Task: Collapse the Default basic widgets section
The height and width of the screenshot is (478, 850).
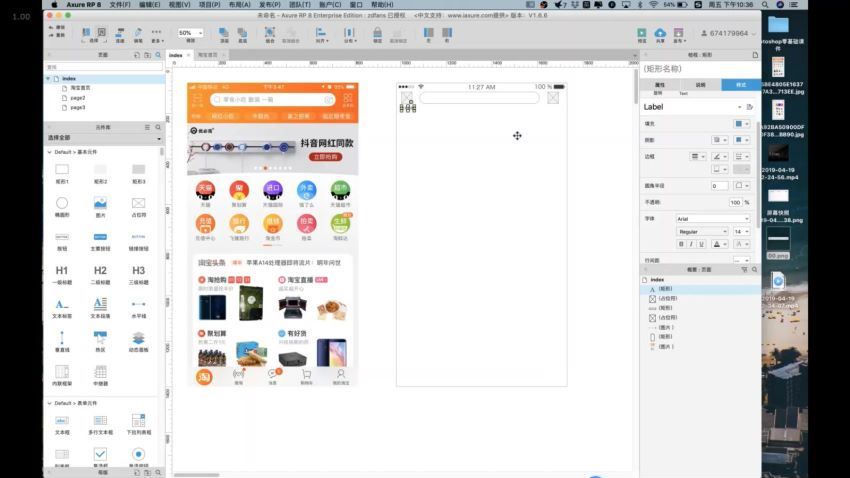Action: pyautogui.click(x=49, y=152)
